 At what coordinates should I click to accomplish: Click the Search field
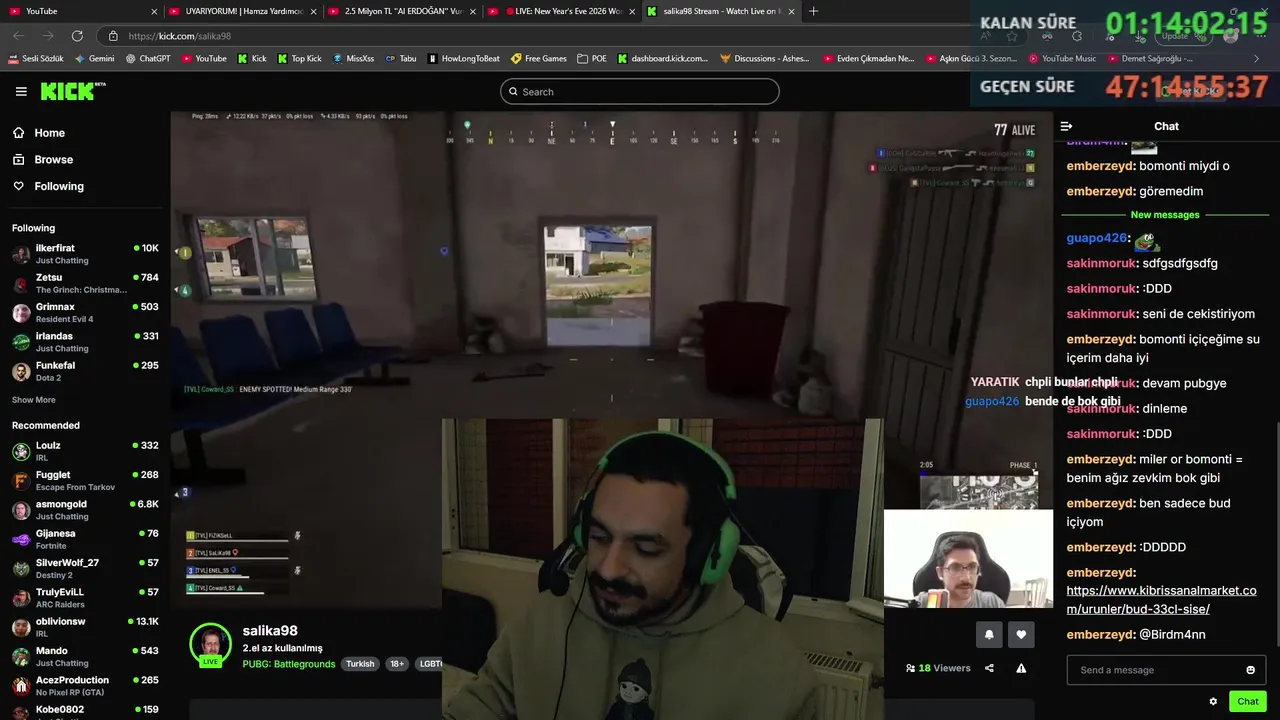coord(640,91)
